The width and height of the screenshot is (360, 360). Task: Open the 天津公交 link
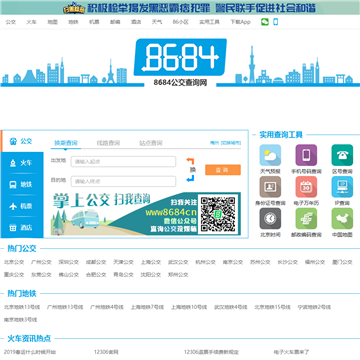click(123, 262)
